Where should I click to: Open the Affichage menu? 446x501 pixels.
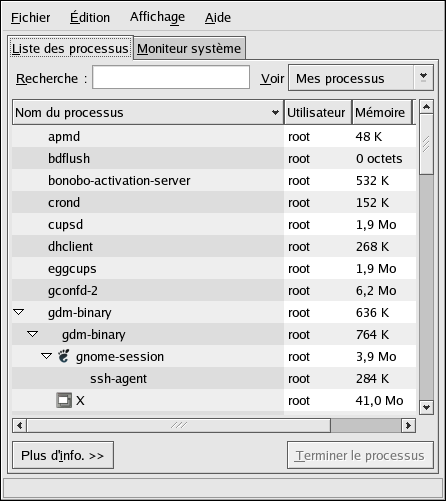[157, 17]
